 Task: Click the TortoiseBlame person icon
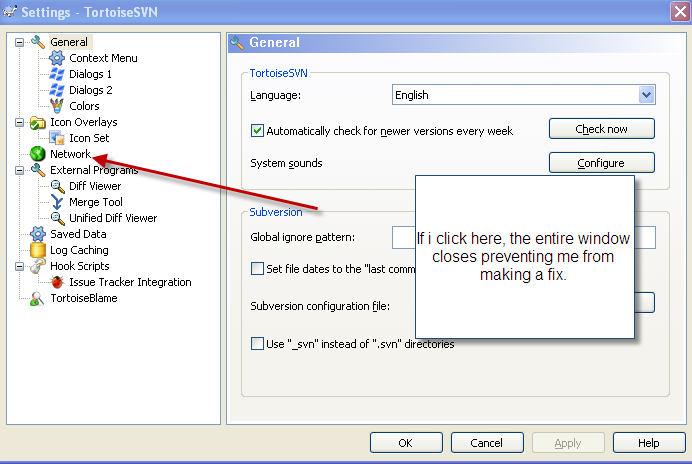[38, 298]
